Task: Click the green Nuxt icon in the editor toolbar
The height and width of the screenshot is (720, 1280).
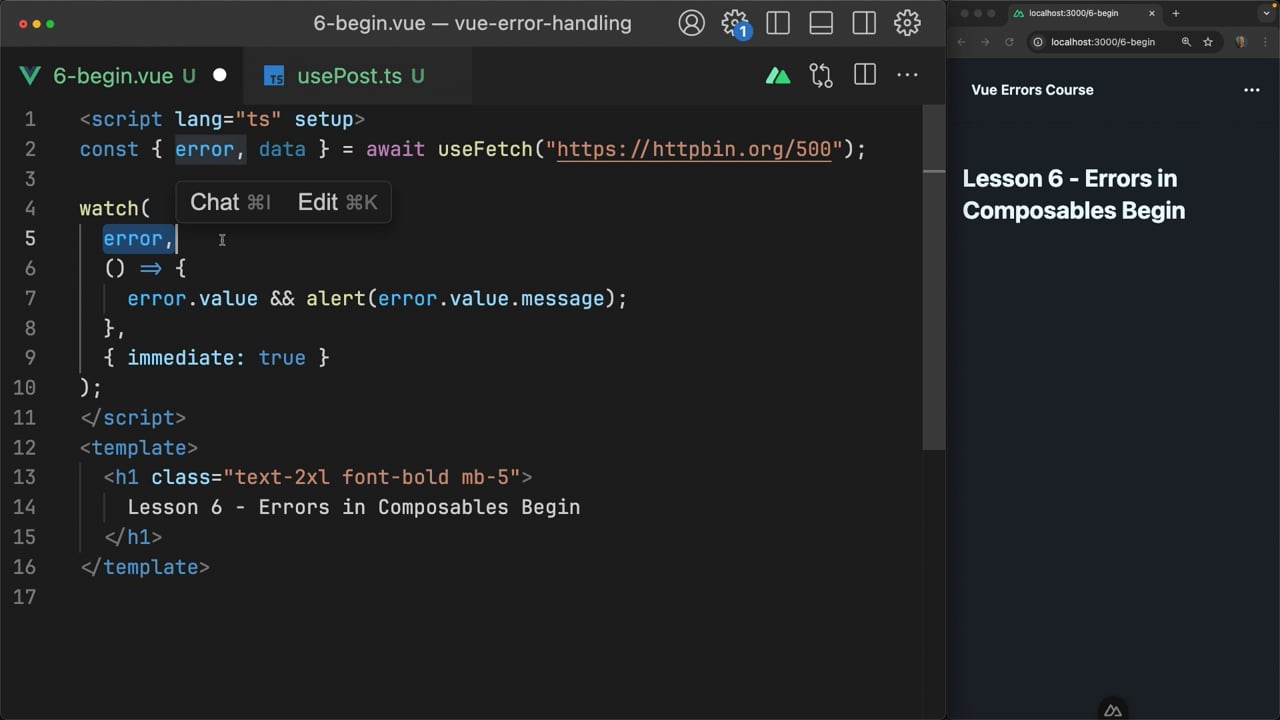Action: click(x=778, y=76)
